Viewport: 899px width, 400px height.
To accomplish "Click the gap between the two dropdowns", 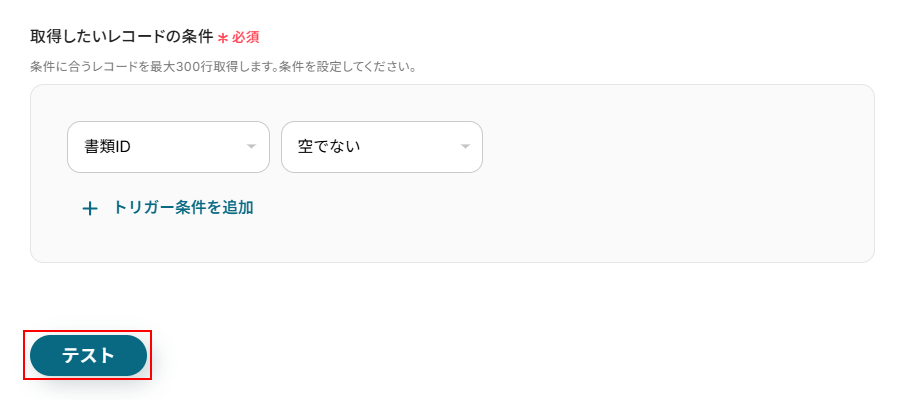I will [275, 147].
